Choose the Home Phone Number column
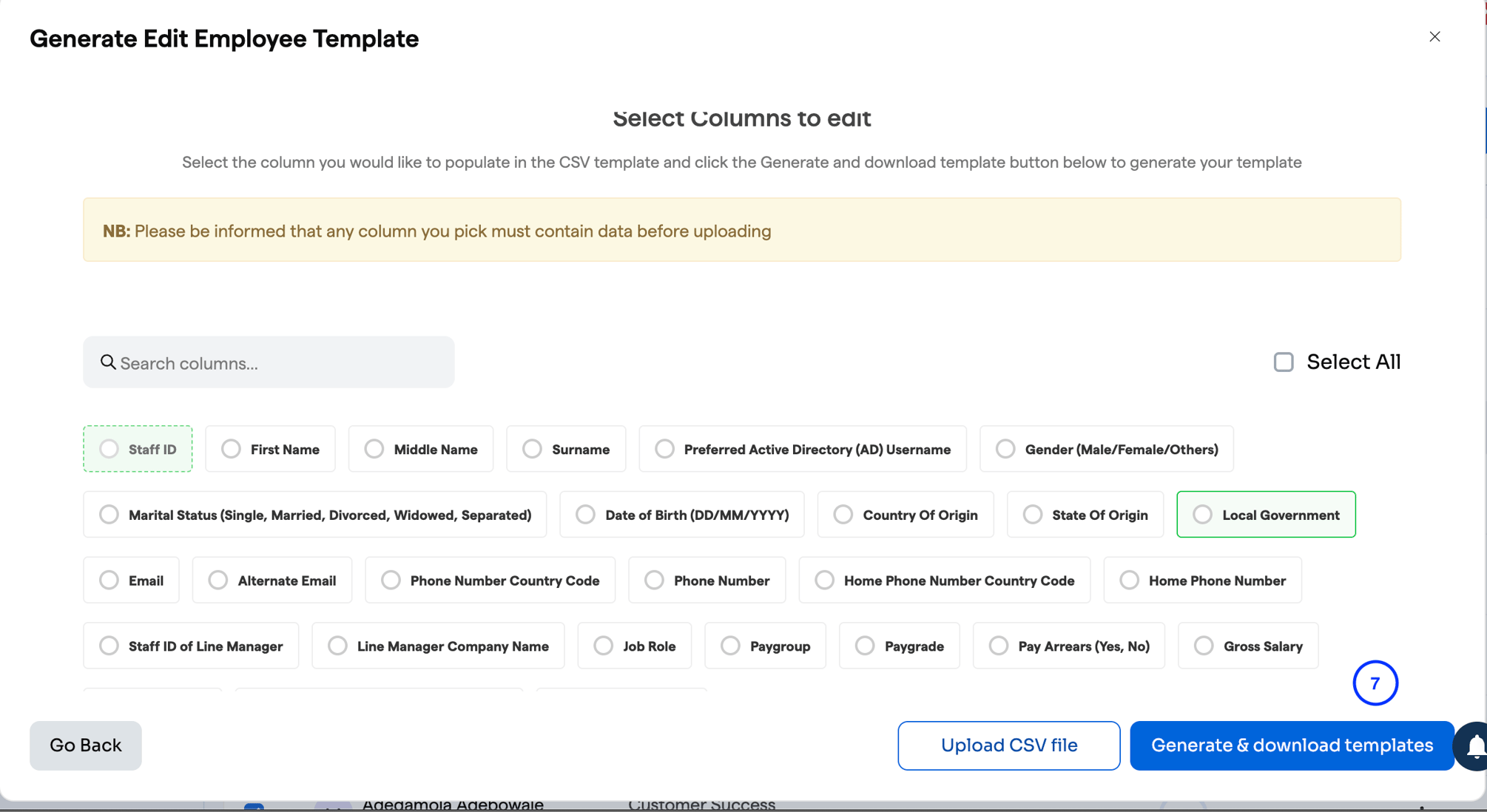 pyautogui.click(x=1202, y=581)
